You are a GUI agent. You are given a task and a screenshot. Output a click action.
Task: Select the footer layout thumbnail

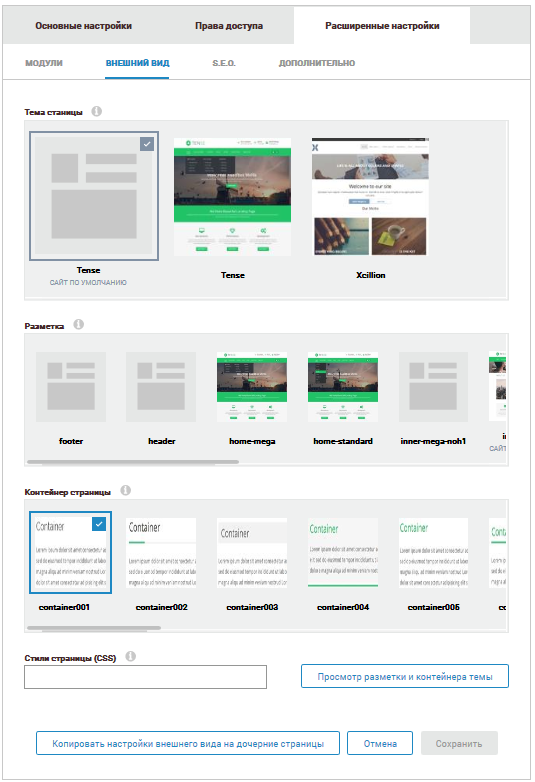(71, 387)
